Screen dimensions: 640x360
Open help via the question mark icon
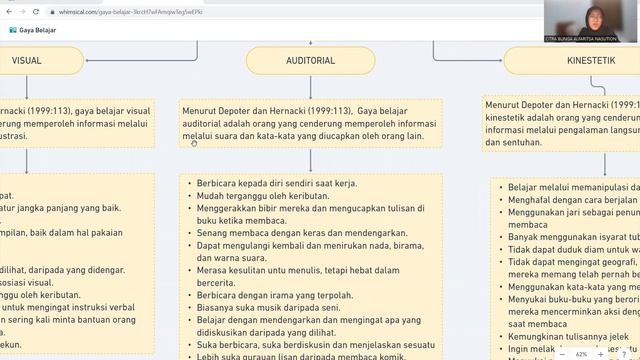pos(624,354)
